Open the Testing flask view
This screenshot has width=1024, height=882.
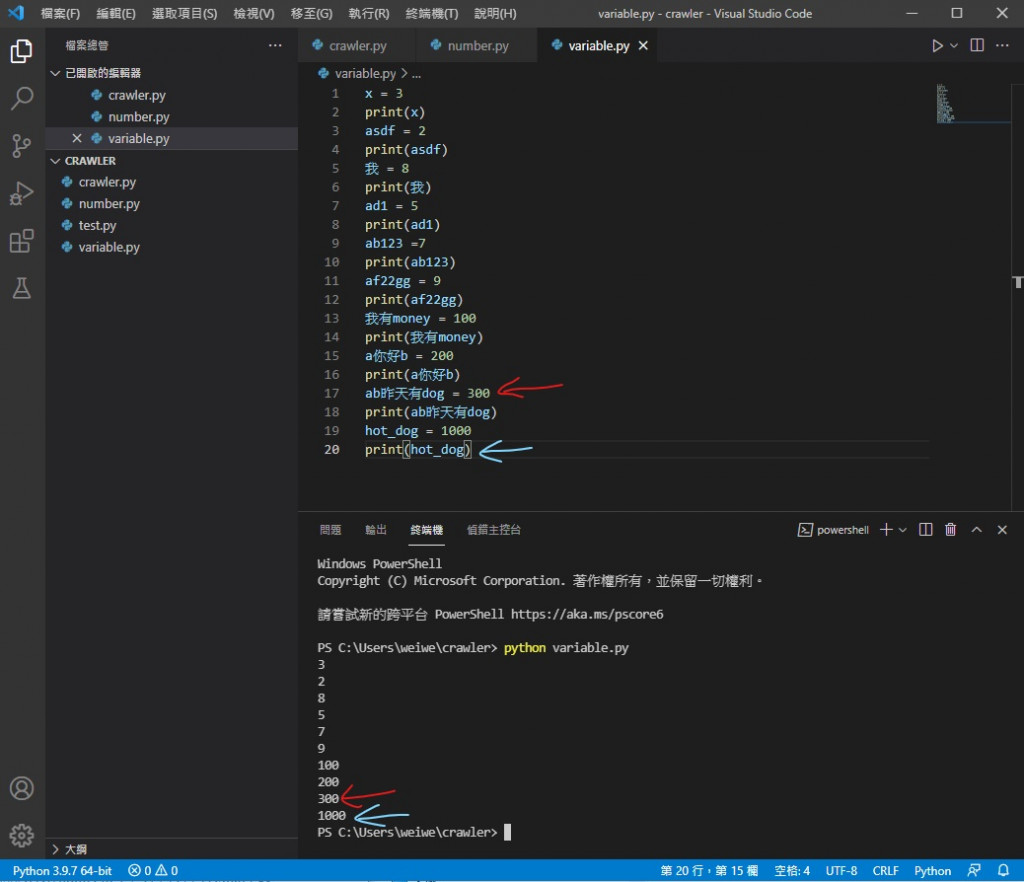[22, 288]
